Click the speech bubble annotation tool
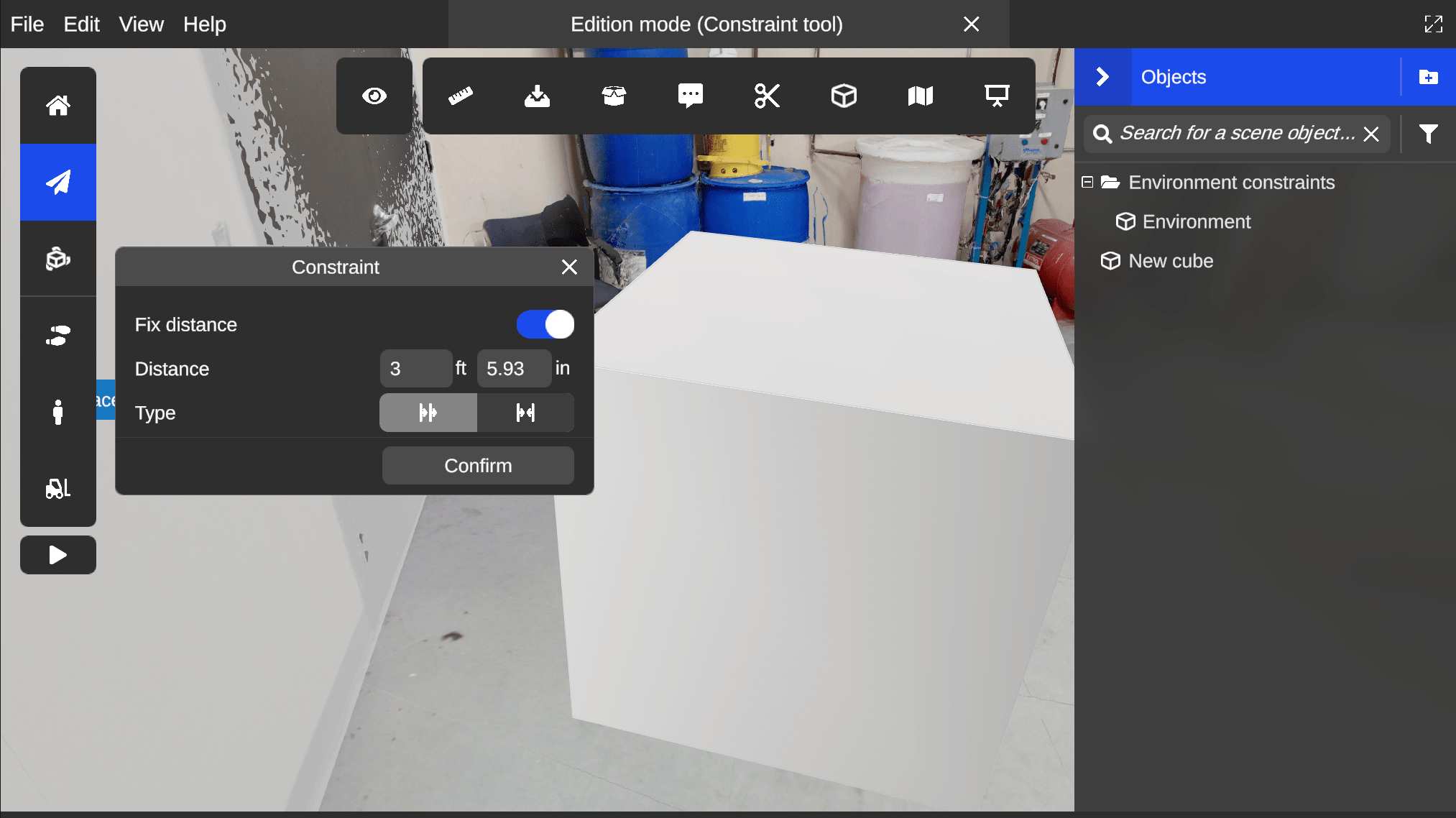1456x818 pixels. [x=690, y=96]
